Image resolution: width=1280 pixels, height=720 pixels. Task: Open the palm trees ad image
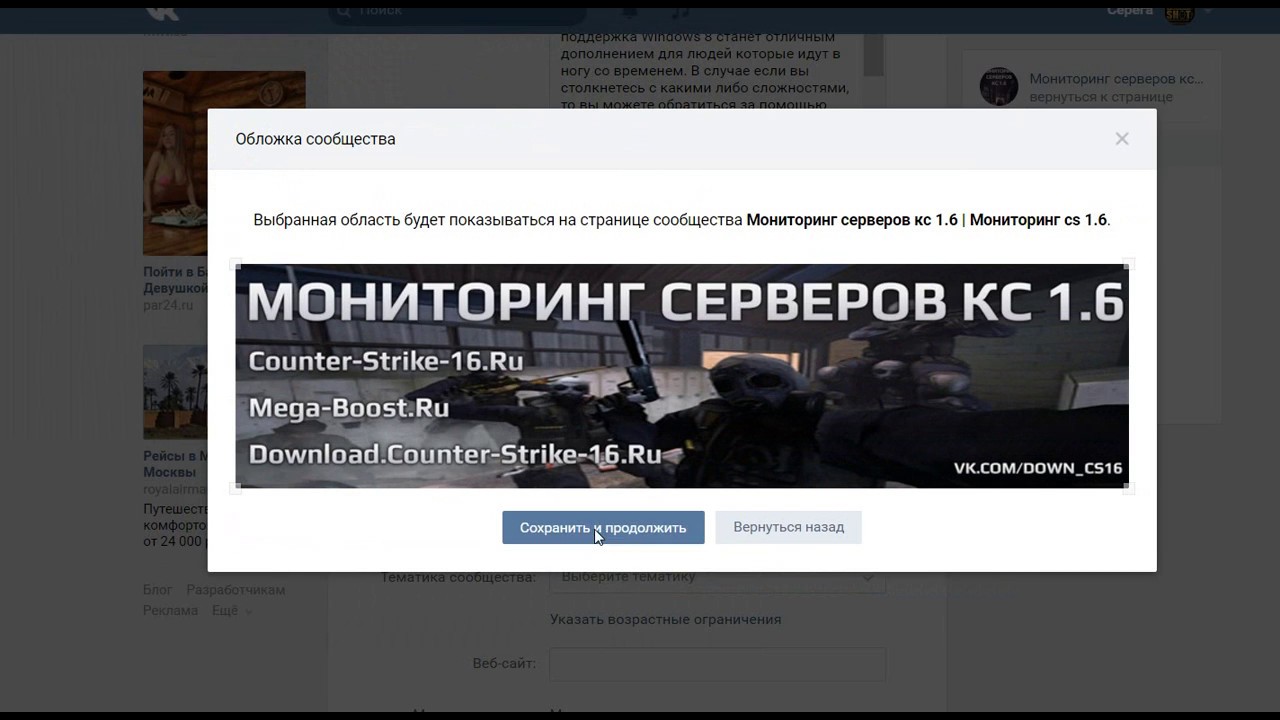click(175, 393)
